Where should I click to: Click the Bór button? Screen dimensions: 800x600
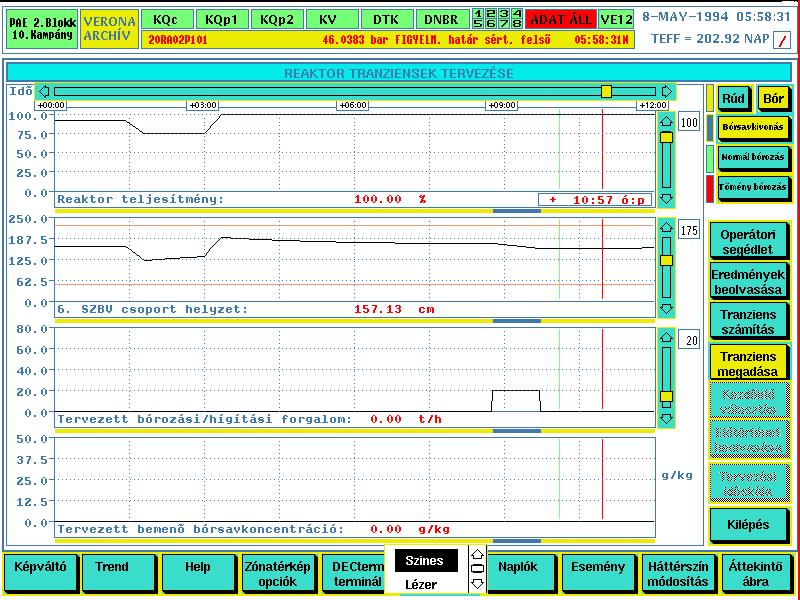772,98
